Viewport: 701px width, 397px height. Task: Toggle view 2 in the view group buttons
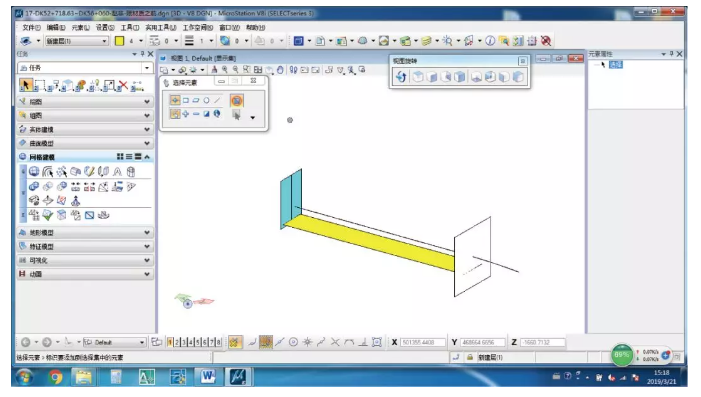pyautogui.click(x=177, y=342)
